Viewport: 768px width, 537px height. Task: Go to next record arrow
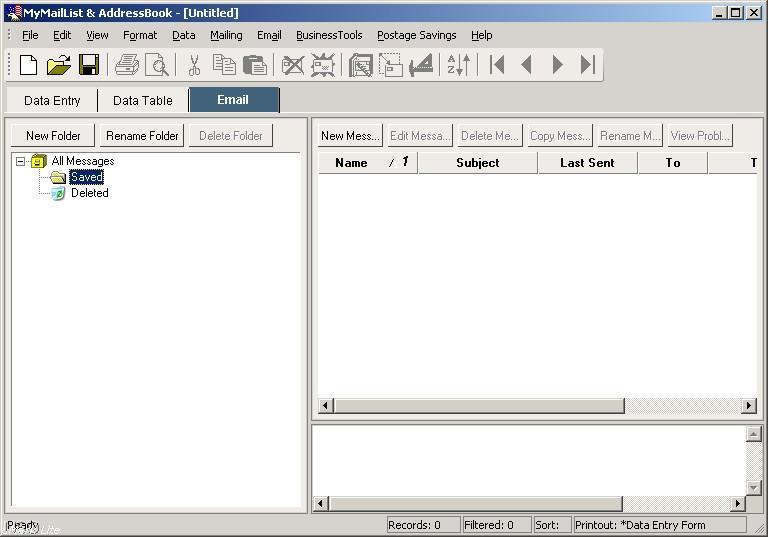coord(557,65)
